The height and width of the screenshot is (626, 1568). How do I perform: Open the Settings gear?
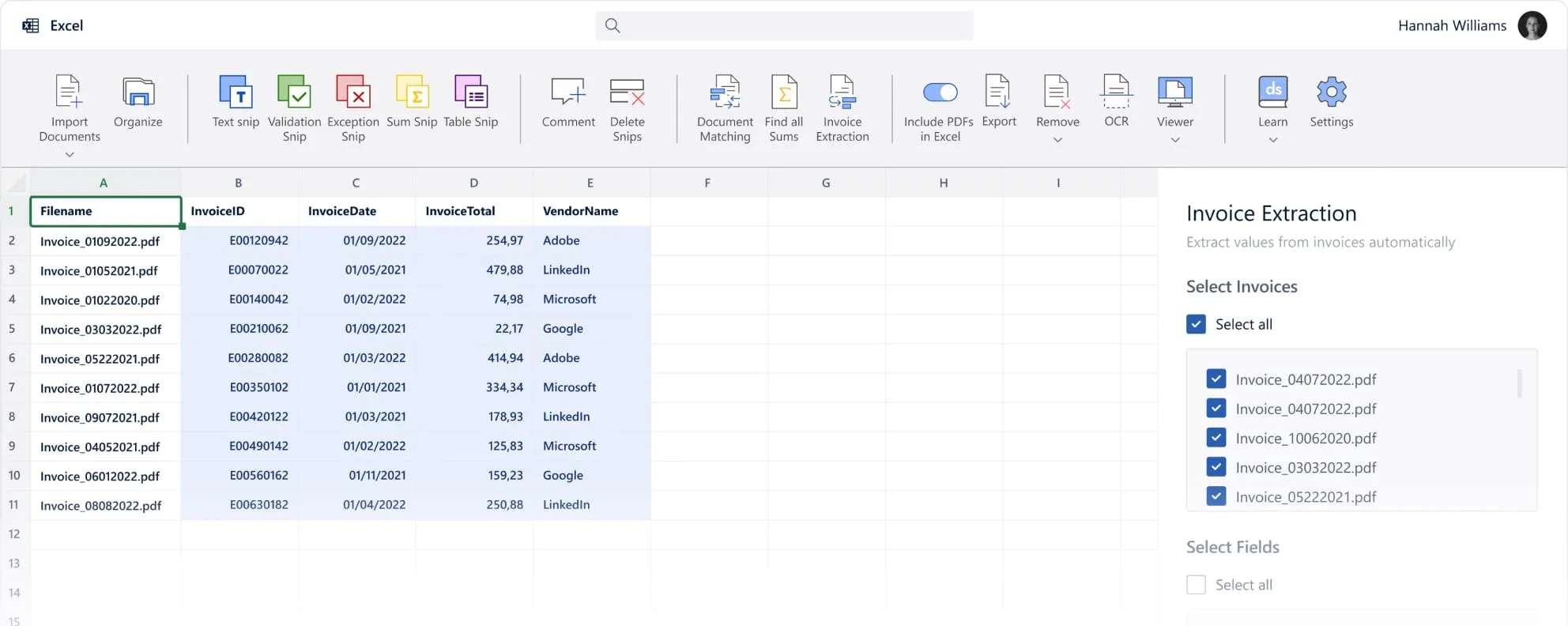[1331, 92]
